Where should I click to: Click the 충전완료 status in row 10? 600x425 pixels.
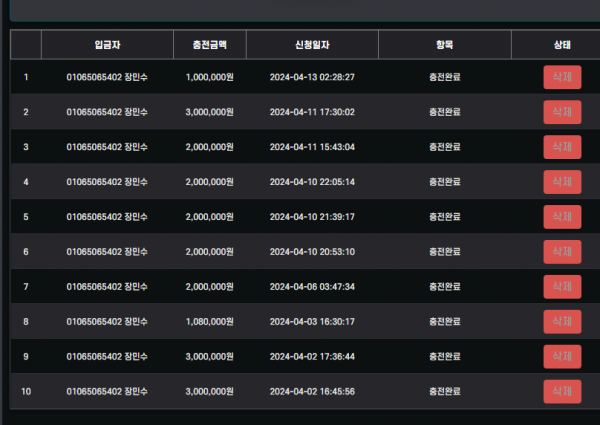[444, 391]
